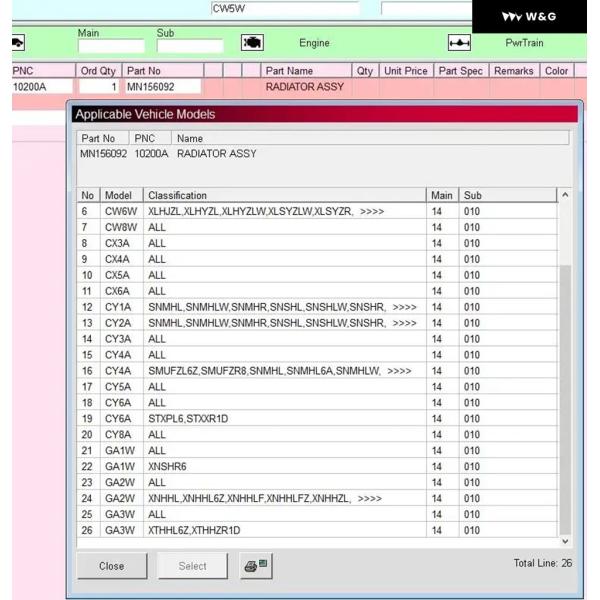Click RADIATOR ASSY in background parts row
Image resolution: width=600 pixels, height=600 pixels.
[305, 87]
